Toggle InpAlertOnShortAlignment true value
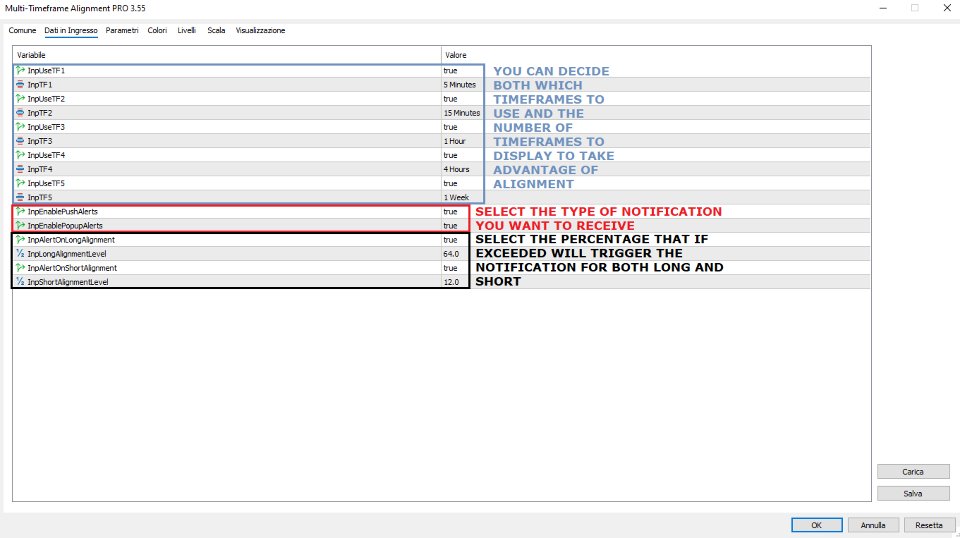The image size is (960, 538). pyautogui.click(x=451, y=267)
